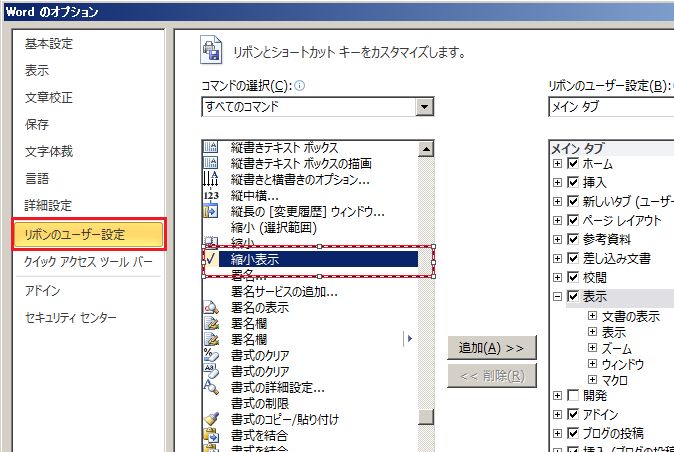Go to 文字体裁 settings
Screen dimensions: 674x452
point(49,152)
